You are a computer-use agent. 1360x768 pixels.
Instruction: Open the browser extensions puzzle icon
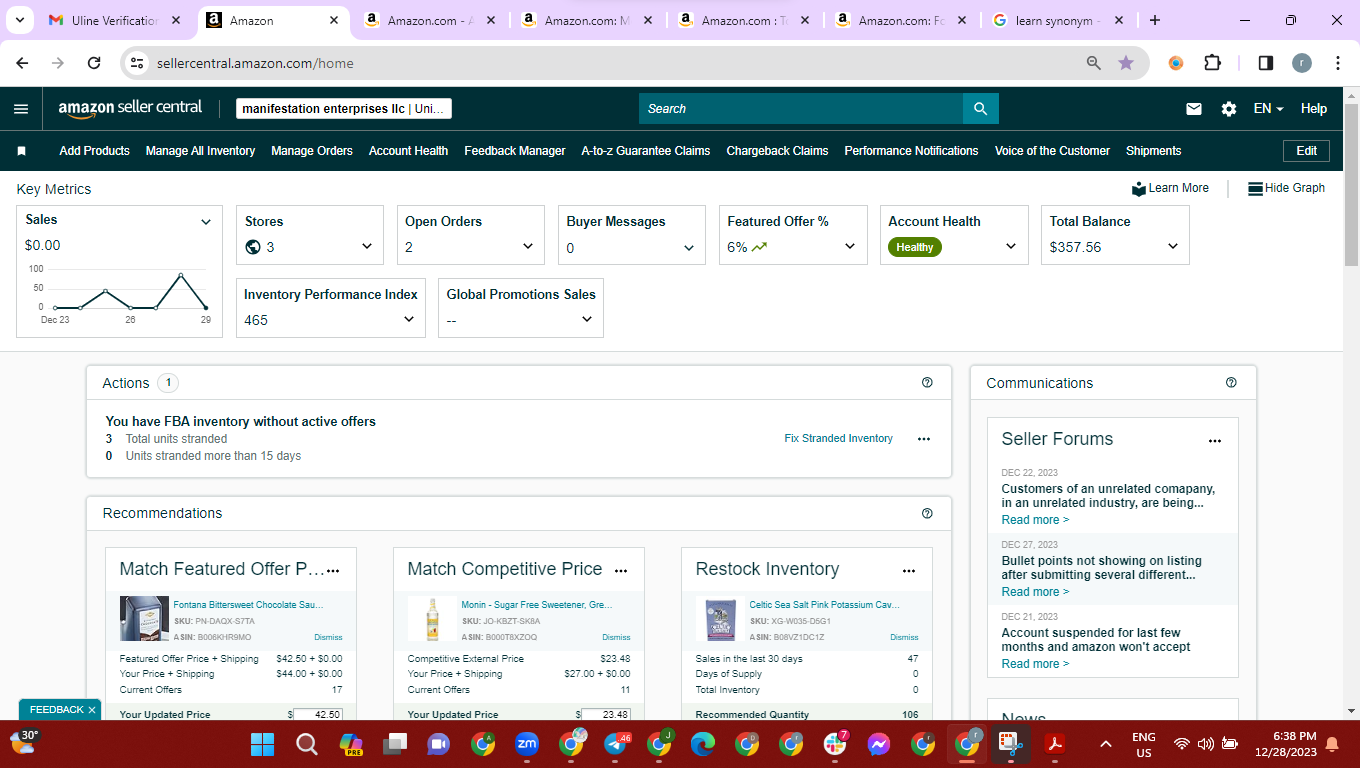(1212, 63)
